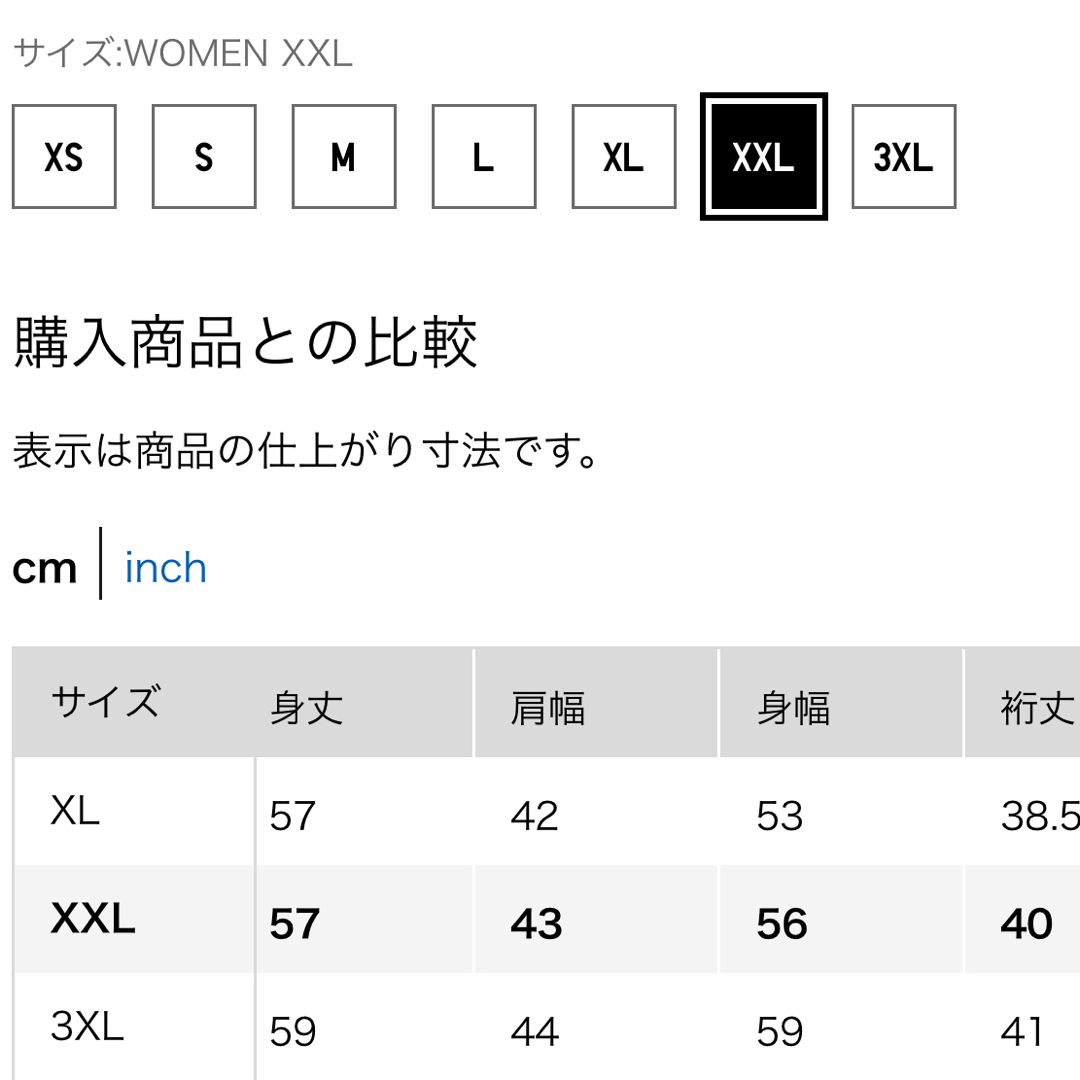
Task: Select cm unit display
Action: point(45,570)
